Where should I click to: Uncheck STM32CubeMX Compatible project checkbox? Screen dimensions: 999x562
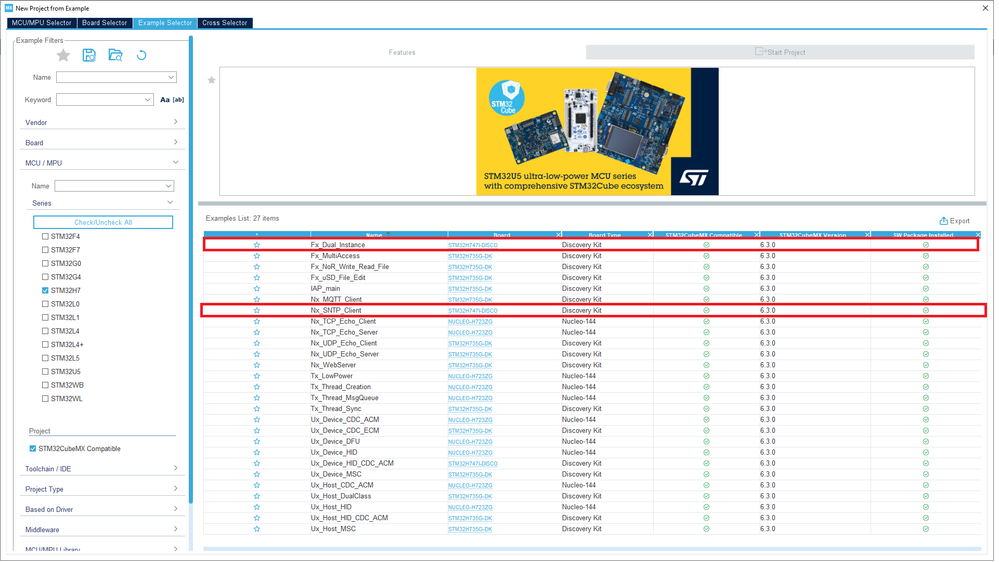tap(32, 449)
